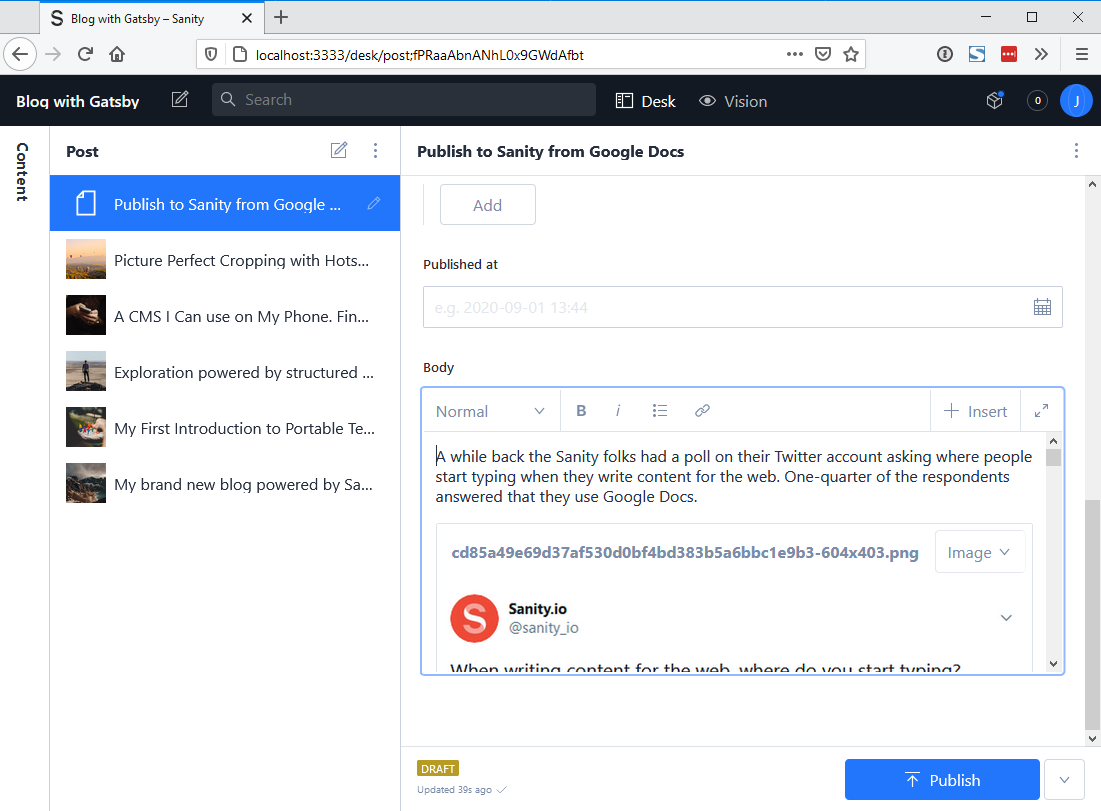Open the tracking protection shield icon

(211, 54)
